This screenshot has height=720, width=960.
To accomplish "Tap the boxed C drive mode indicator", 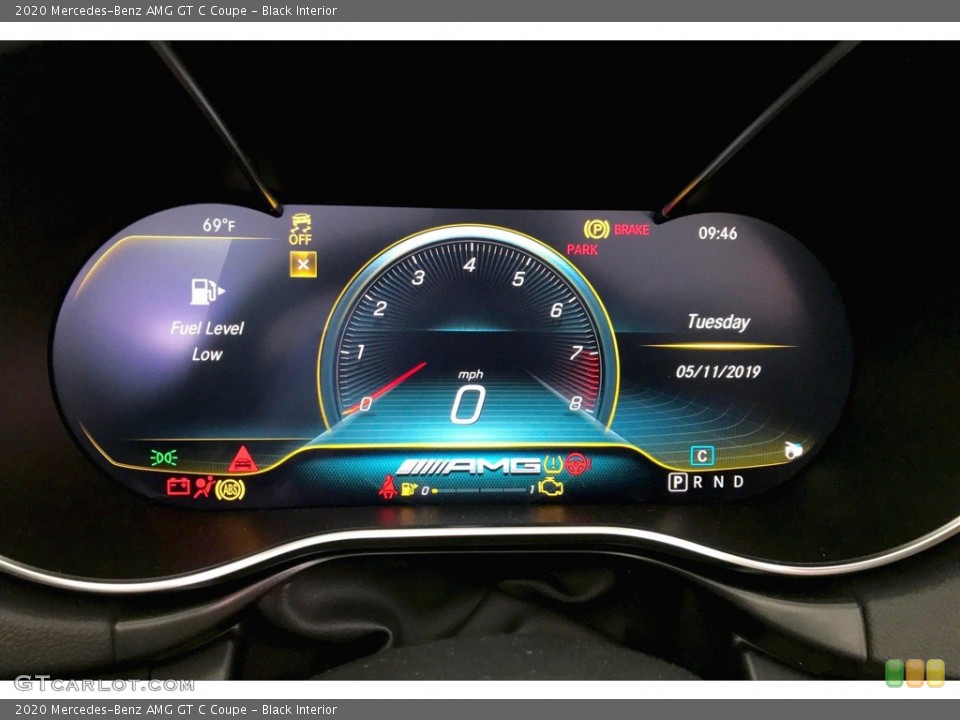I will 702,456.
